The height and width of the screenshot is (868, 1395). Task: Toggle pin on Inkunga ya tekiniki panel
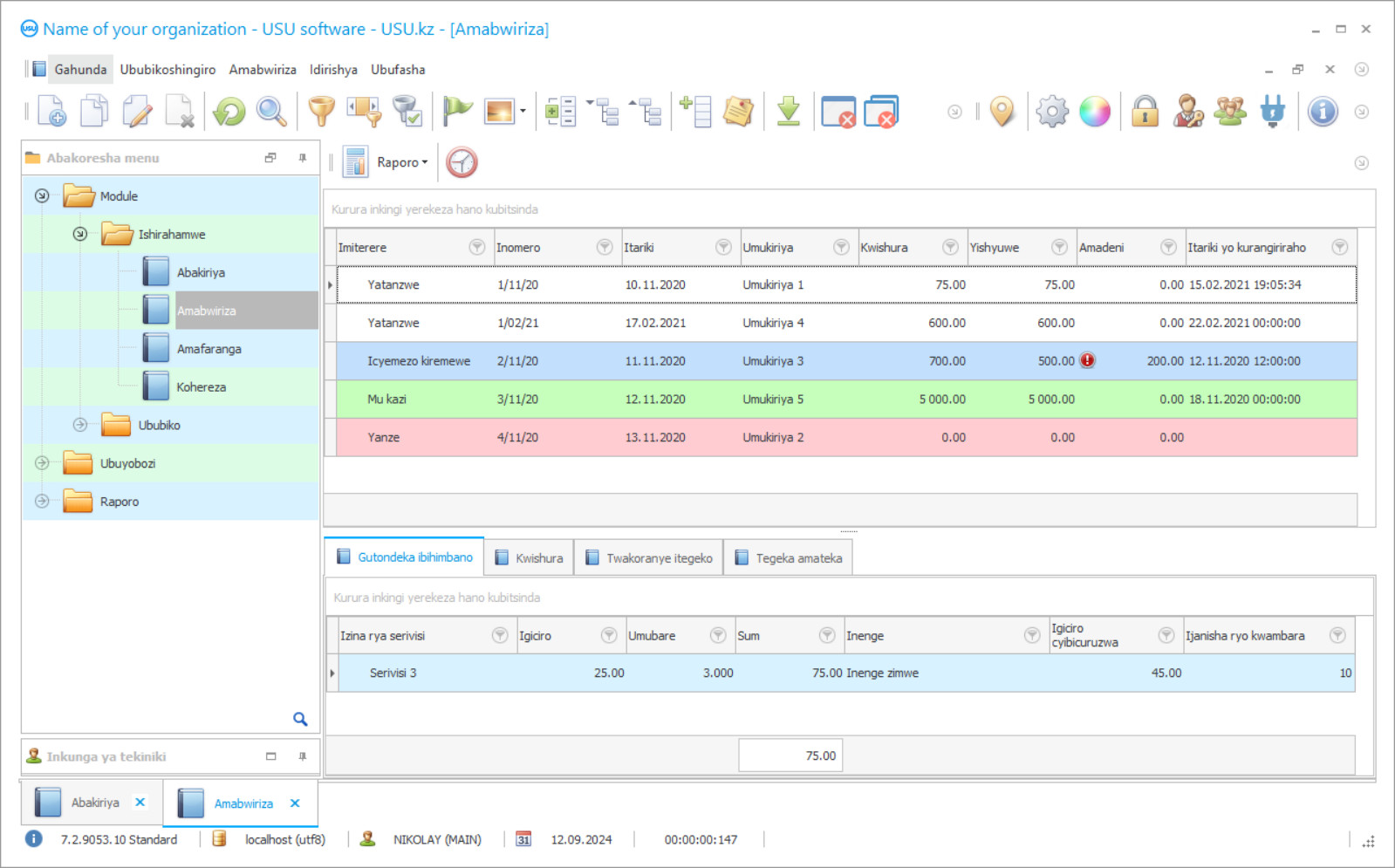click(x=303, y=756)
